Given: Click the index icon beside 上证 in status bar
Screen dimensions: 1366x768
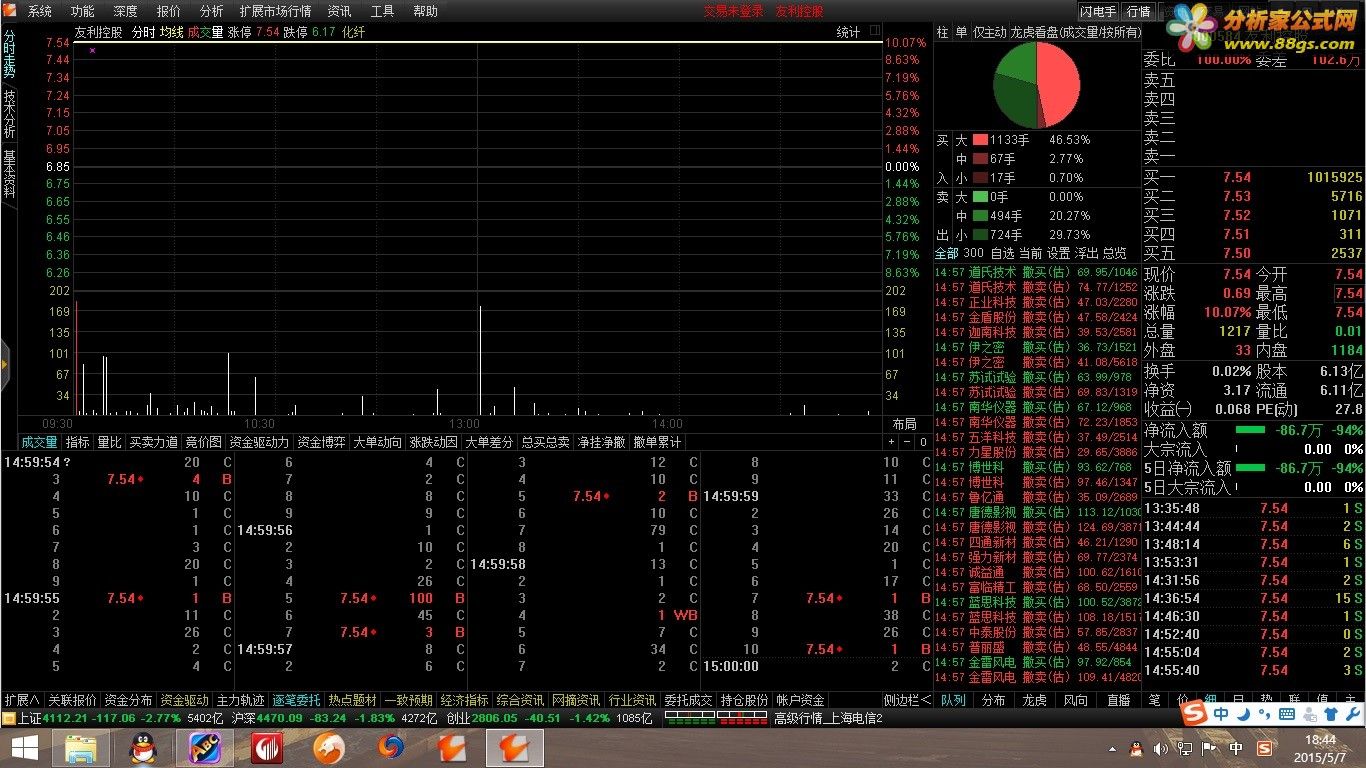Looking at the screenshot, I should pyautogui.click(x=8, y=718).
